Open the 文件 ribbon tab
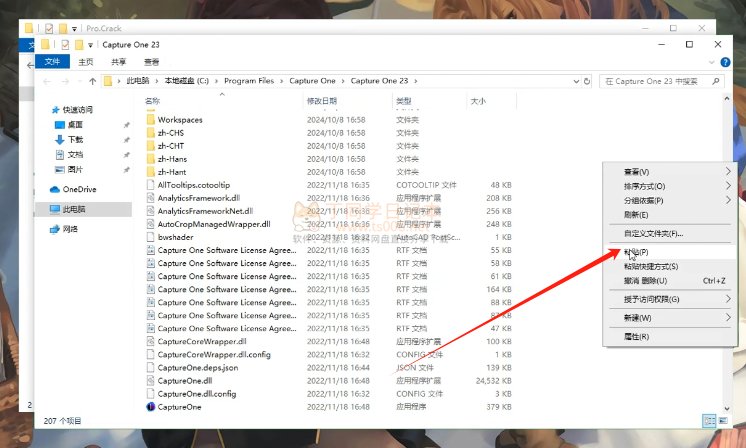746x448 pixels. 53,62
